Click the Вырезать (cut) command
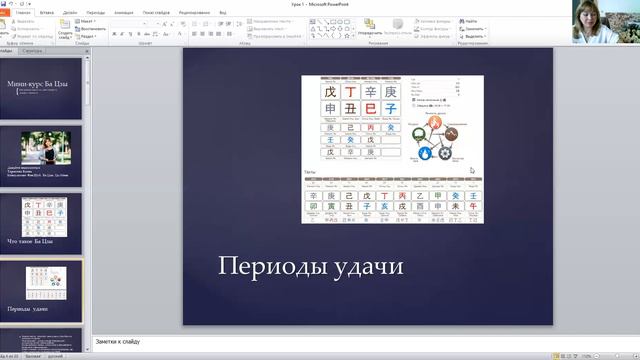Image resolution: width=640 pixels, height=360 pixels. point(23,21)
